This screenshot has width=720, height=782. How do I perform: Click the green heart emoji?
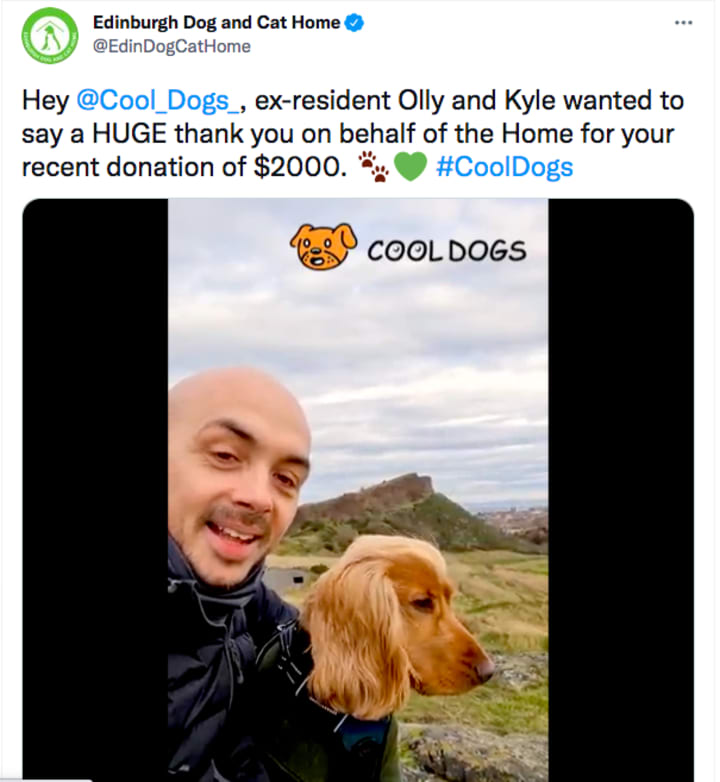410,167
